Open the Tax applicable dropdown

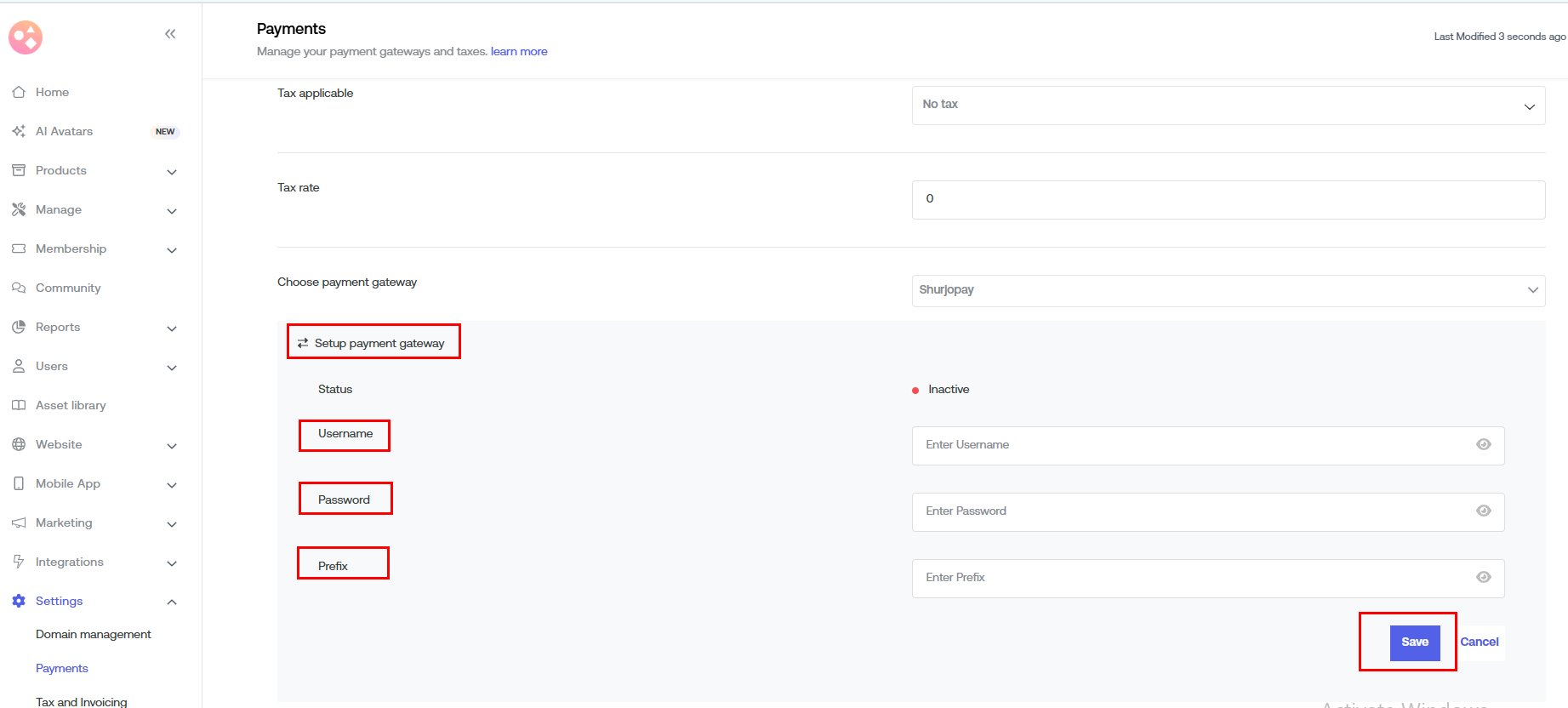click(1228, 105)
